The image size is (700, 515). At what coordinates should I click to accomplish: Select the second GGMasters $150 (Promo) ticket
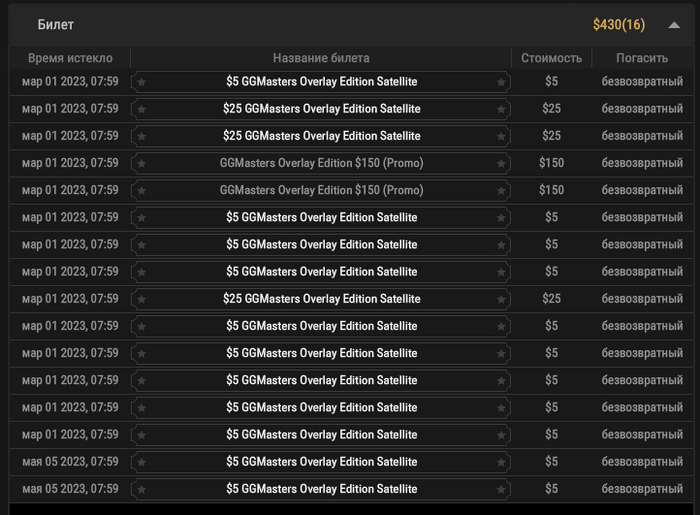click(321, 191)
